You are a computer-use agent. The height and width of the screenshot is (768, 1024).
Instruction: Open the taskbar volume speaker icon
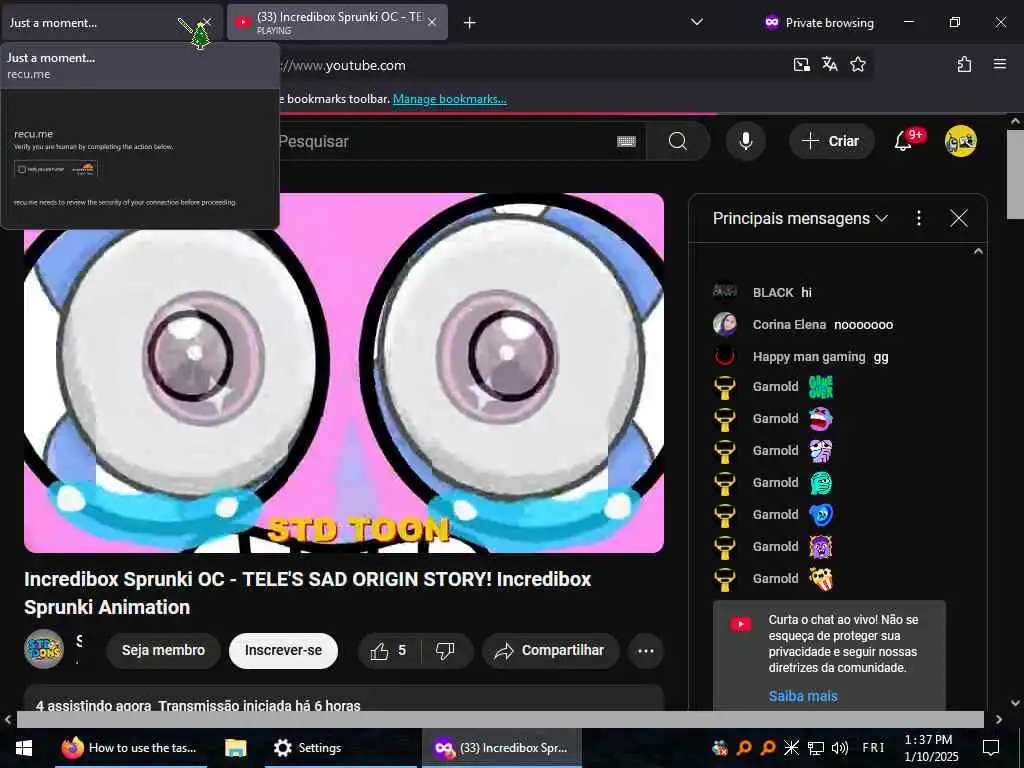click(x=840, y=748)
